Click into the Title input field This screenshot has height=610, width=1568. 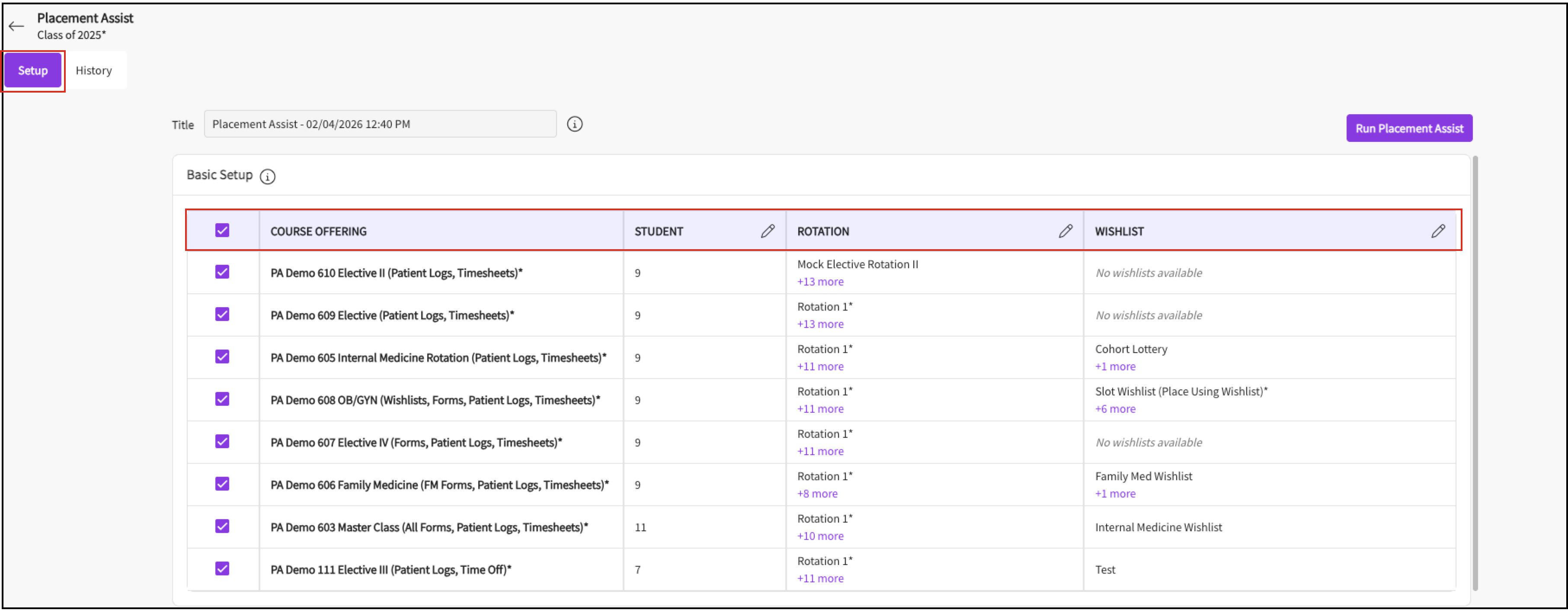pyautogui.click(x=380, y=124)
